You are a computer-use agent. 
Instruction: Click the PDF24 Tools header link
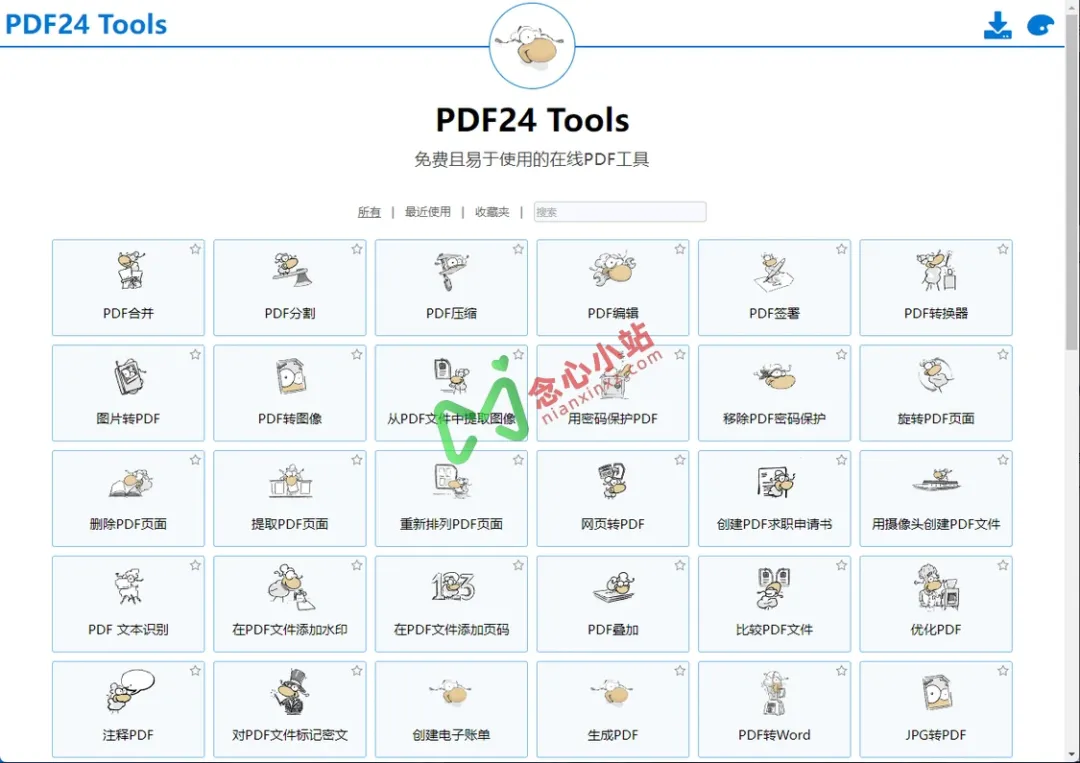[86, 25]
